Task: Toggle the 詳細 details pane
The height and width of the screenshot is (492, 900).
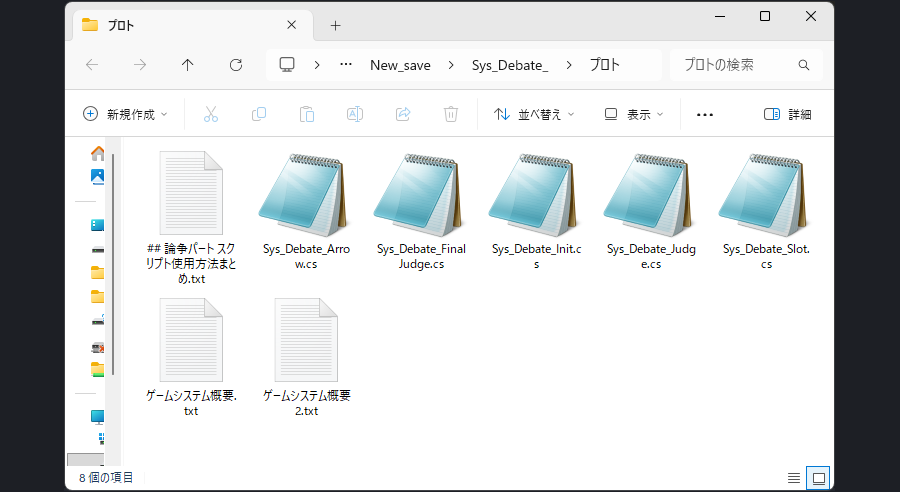Action: tap(787, 114)
